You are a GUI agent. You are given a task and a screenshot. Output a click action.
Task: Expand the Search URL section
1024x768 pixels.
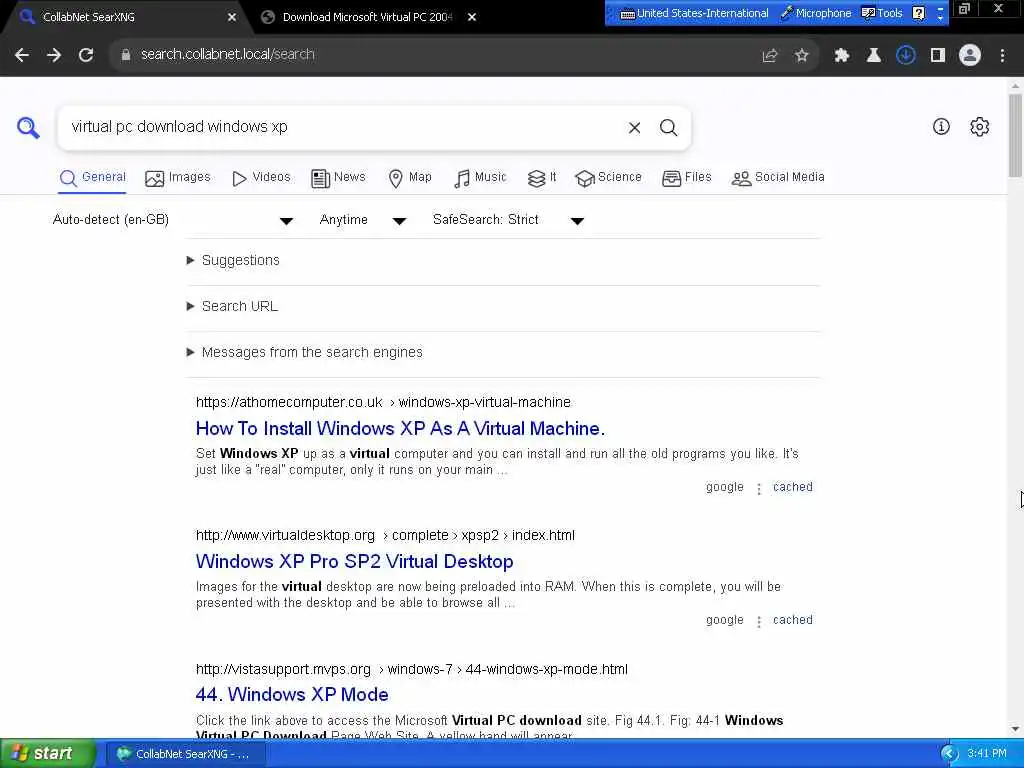coord(232,306)
